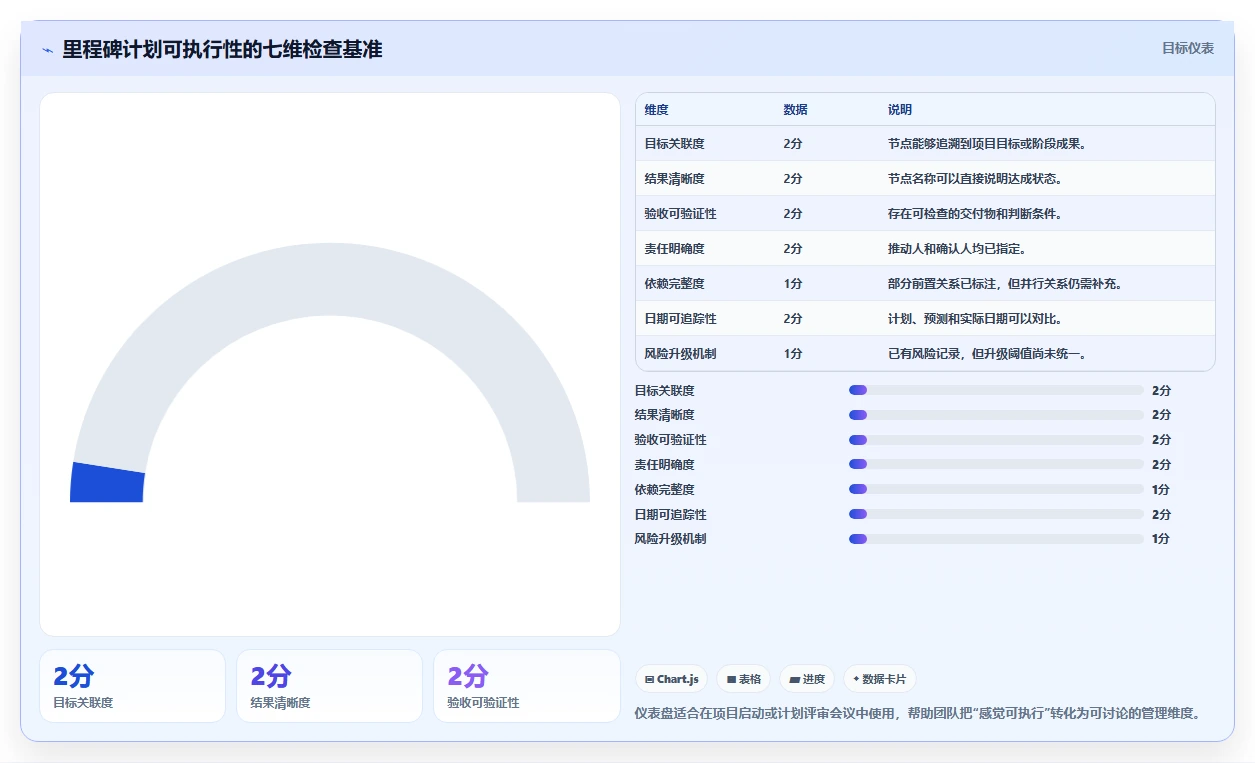Viewport: 1255px width, 763px height.
Task: Click the dashboard title 里程碑计划可执行性的七维检查基准
Action: pos(222,49)
